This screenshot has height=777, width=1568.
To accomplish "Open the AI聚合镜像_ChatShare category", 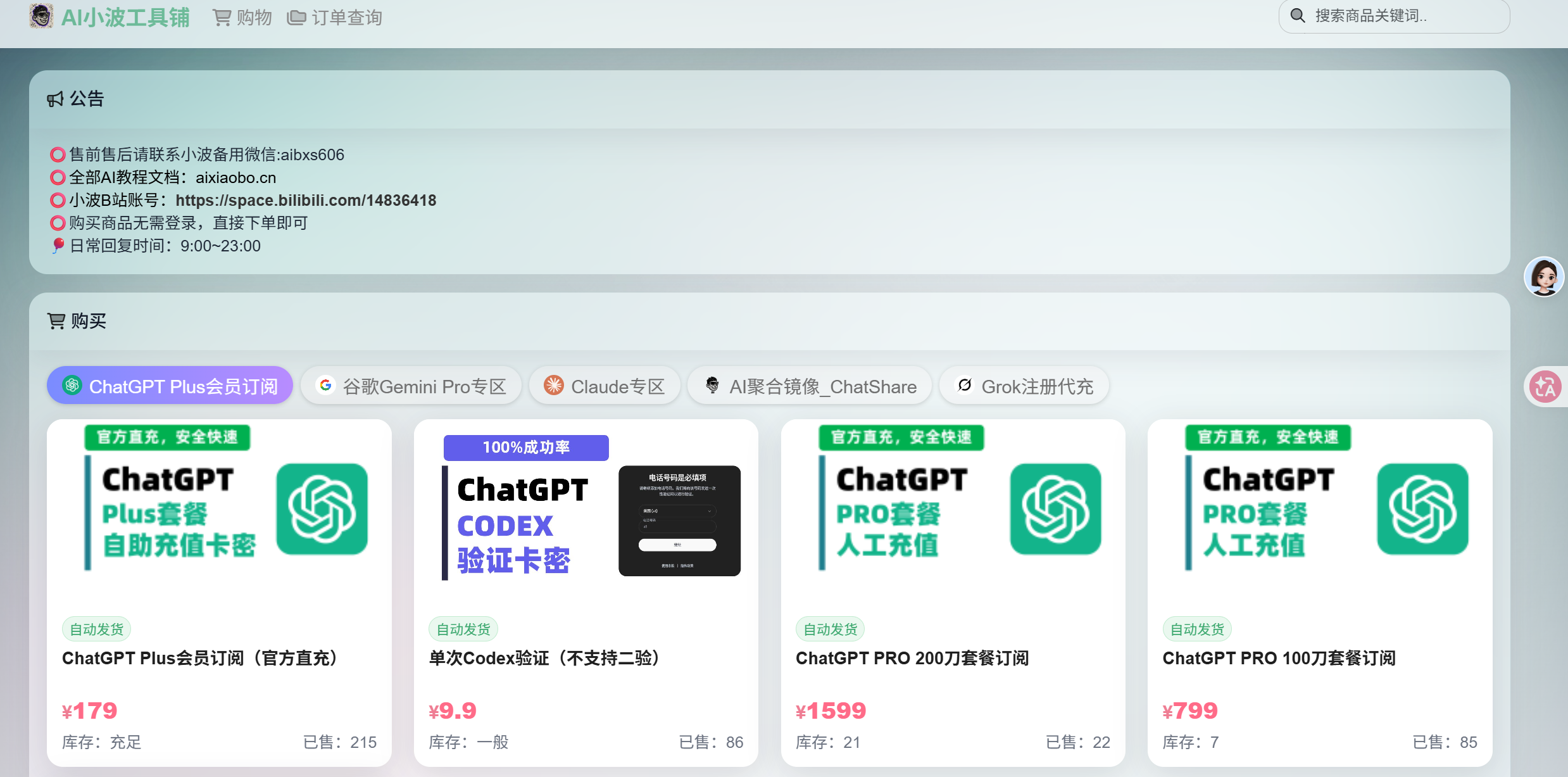I will (810, 386).
